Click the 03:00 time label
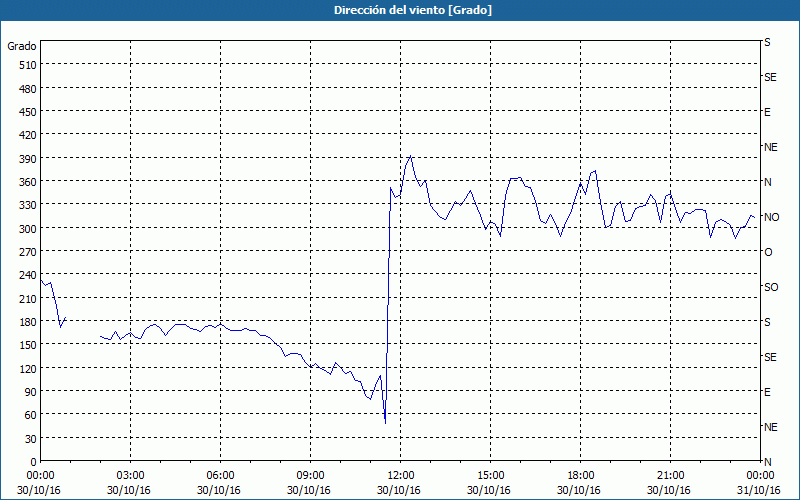Viewport: 800px width, 500px height. (x=131, y=476)
